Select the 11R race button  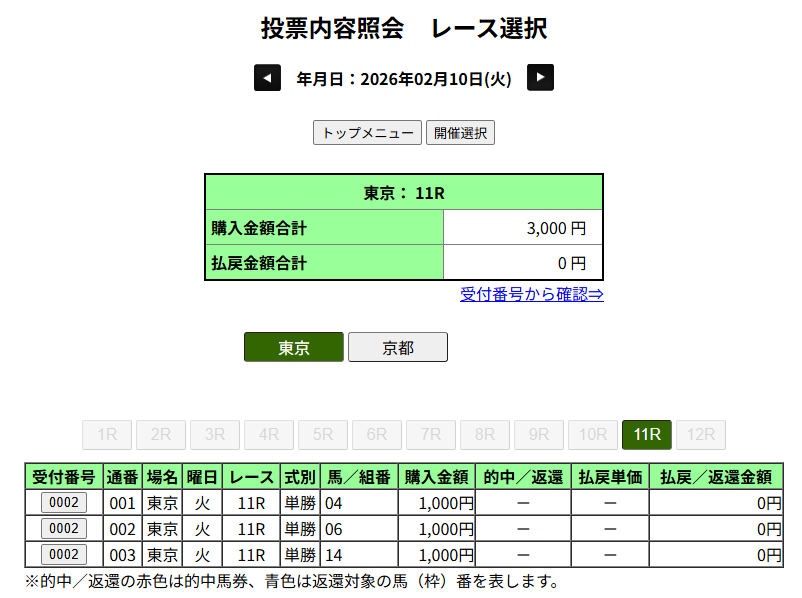[x=647, y=435]
